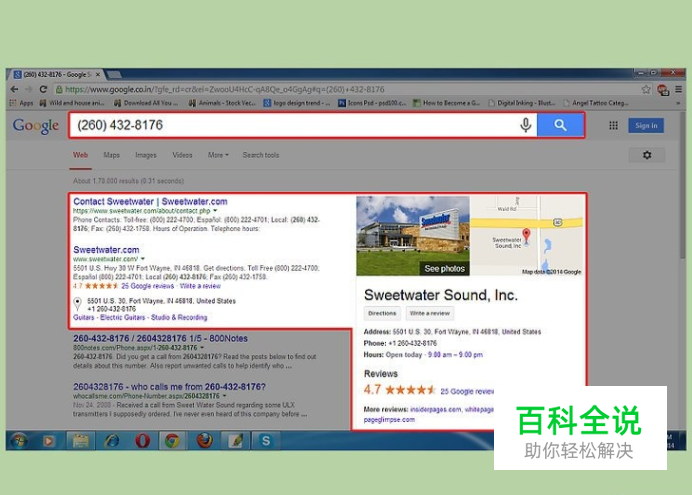692x495 pixels.
Task: Click the blue search magnifier button
Action: pos(560,125)
